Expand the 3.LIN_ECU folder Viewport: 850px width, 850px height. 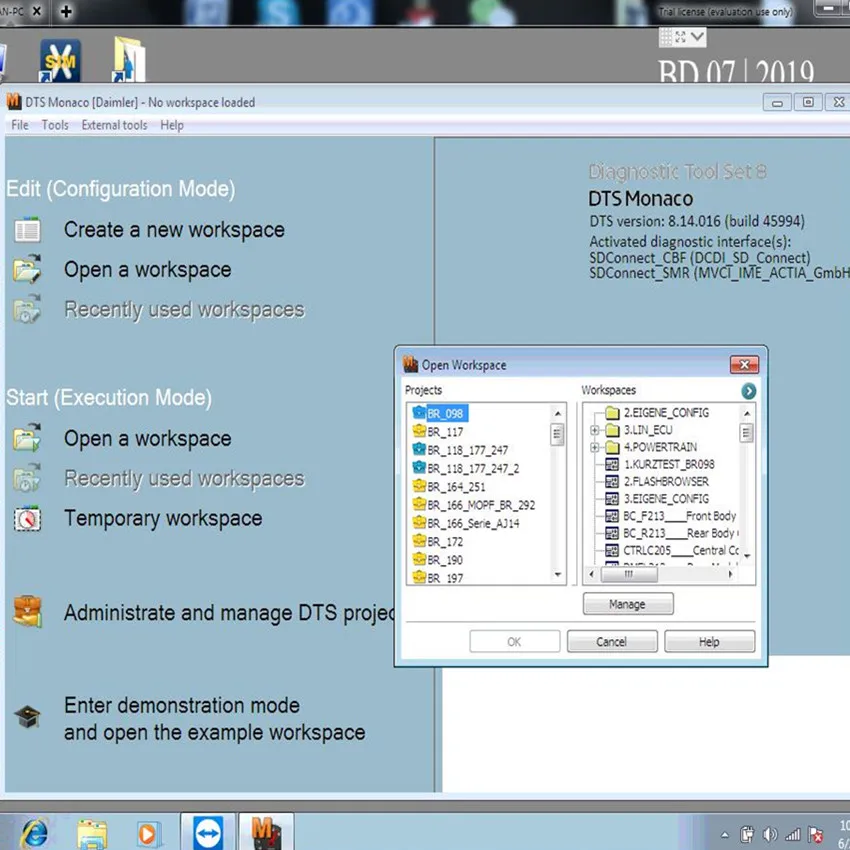point(595,430)
